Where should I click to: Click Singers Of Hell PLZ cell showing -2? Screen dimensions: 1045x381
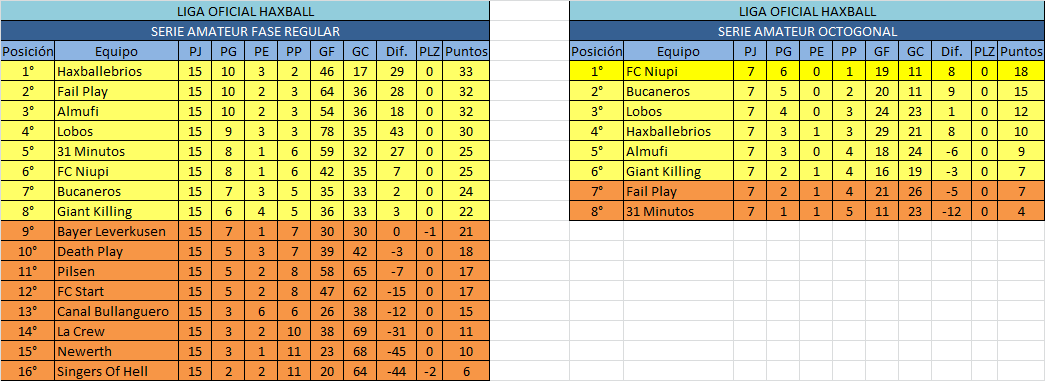[x=430, y=371]
